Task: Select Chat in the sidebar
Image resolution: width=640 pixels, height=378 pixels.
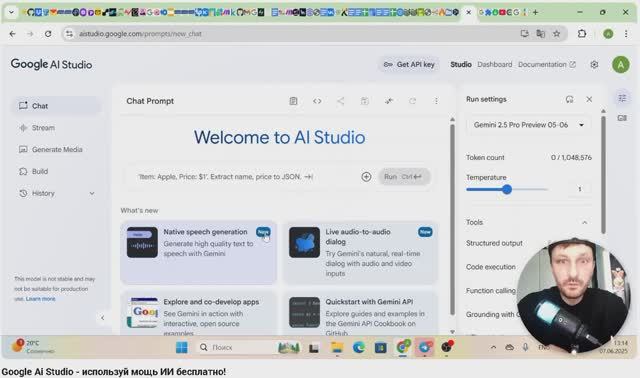Action: point(56,106)
